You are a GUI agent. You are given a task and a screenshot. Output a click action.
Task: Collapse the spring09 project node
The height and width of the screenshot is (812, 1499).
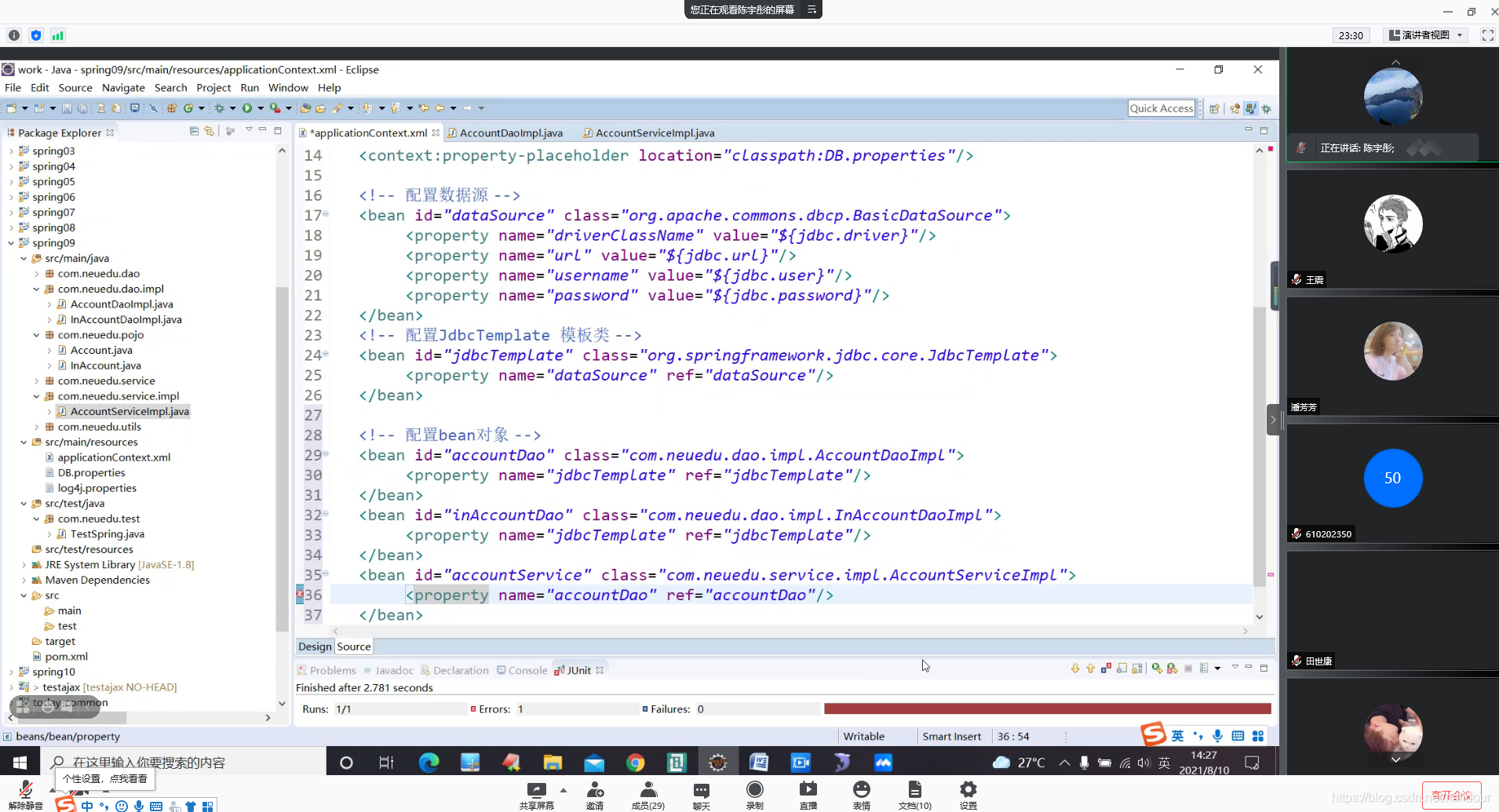[11, 243]
